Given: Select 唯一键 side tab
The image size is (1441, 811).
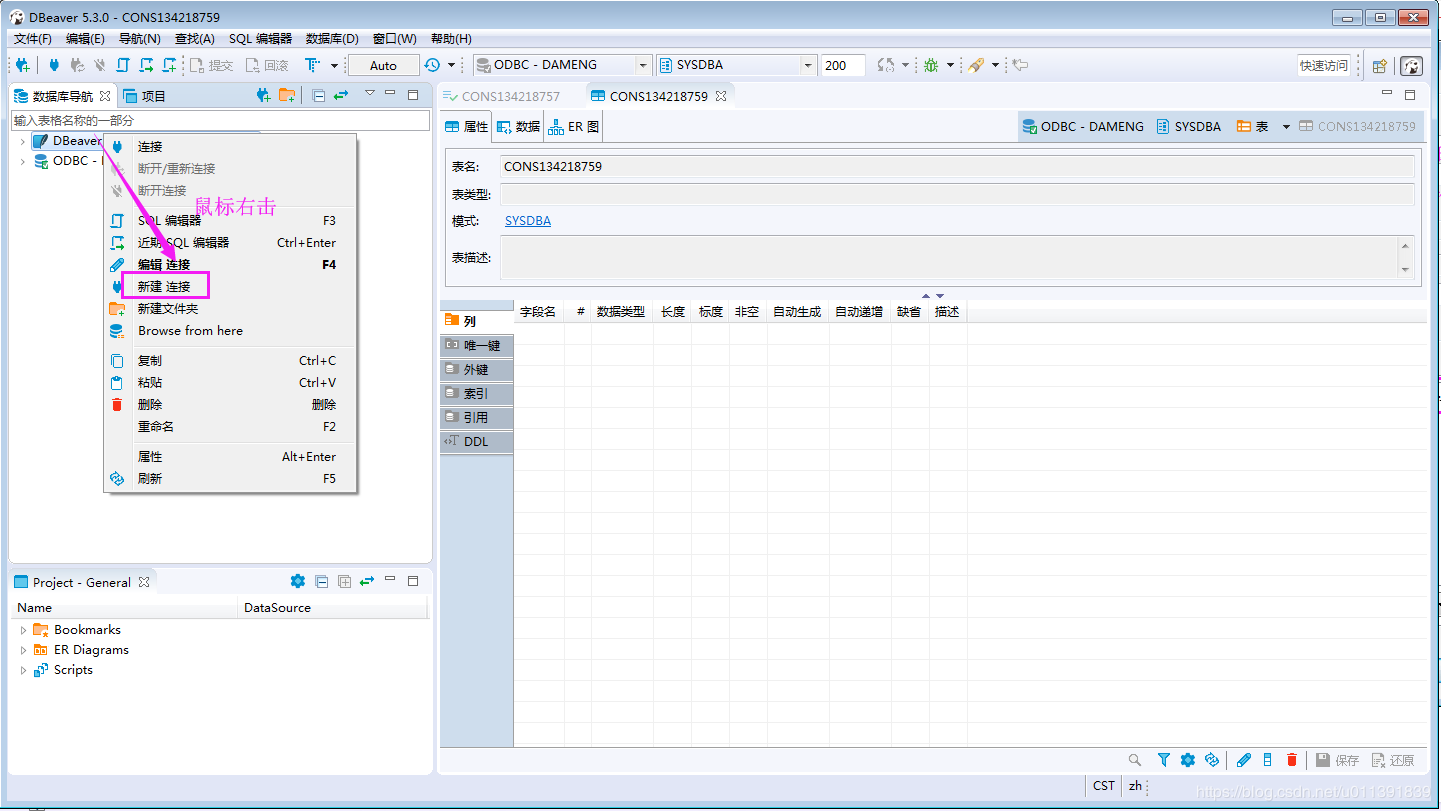Looking at the screenshot, I should coord(476,345).
